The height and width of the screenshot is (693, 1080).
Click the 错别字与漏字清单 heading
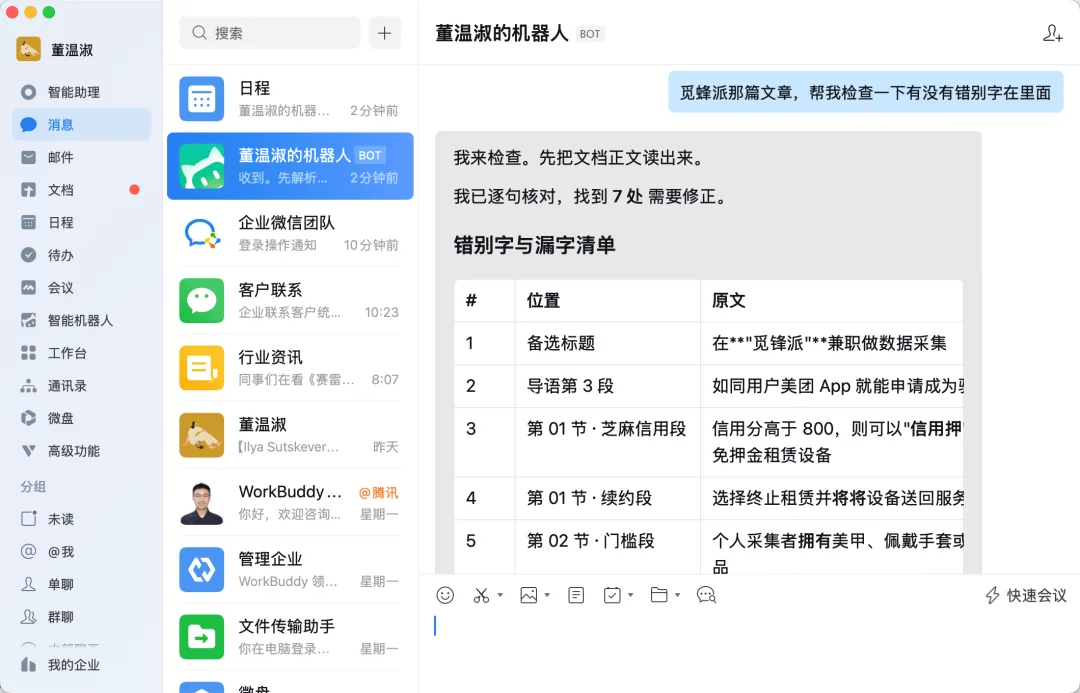pos(534,245)
